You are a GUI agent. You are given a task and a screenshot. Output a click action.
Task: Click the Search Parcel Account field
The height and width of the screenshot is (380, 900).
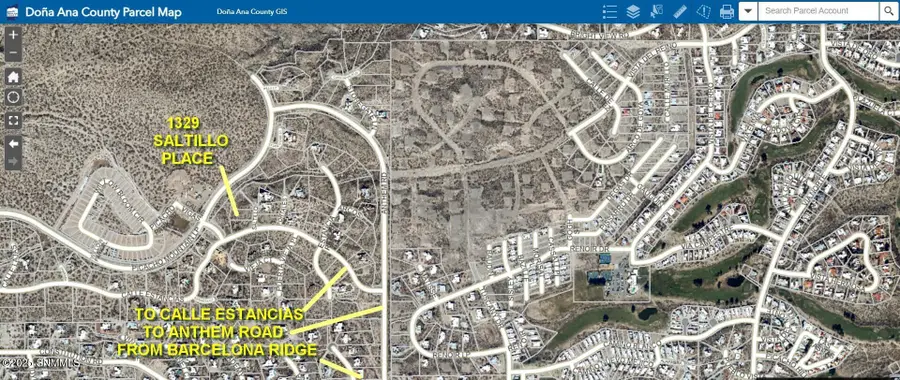pos(818,11)
